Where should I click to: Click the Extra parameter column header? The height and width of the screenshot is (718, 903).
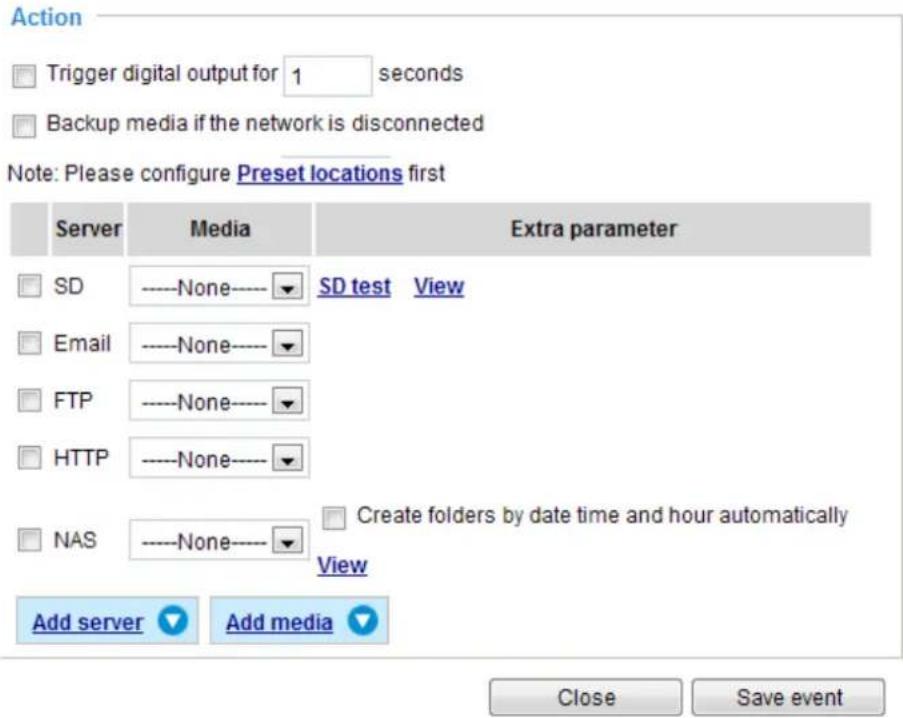click(593, 229)
